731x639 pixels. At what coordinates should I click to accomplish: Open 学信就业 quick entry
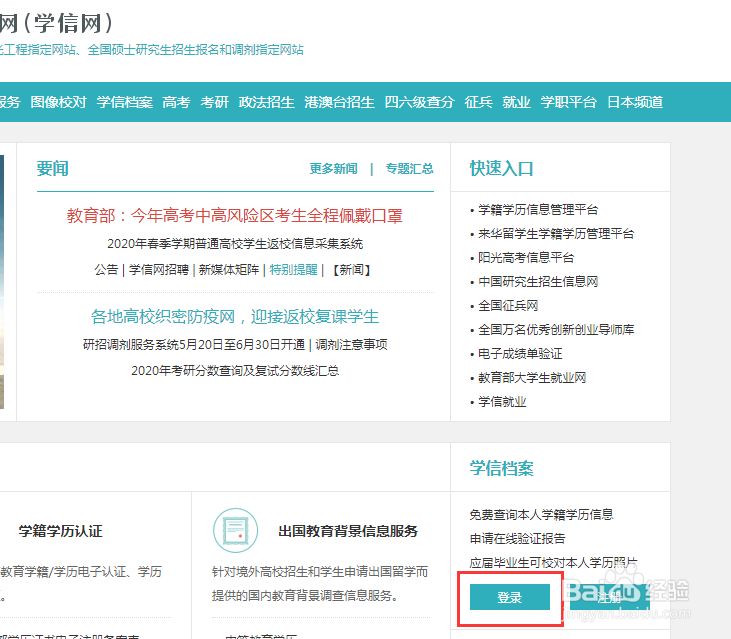click(502, 402)
